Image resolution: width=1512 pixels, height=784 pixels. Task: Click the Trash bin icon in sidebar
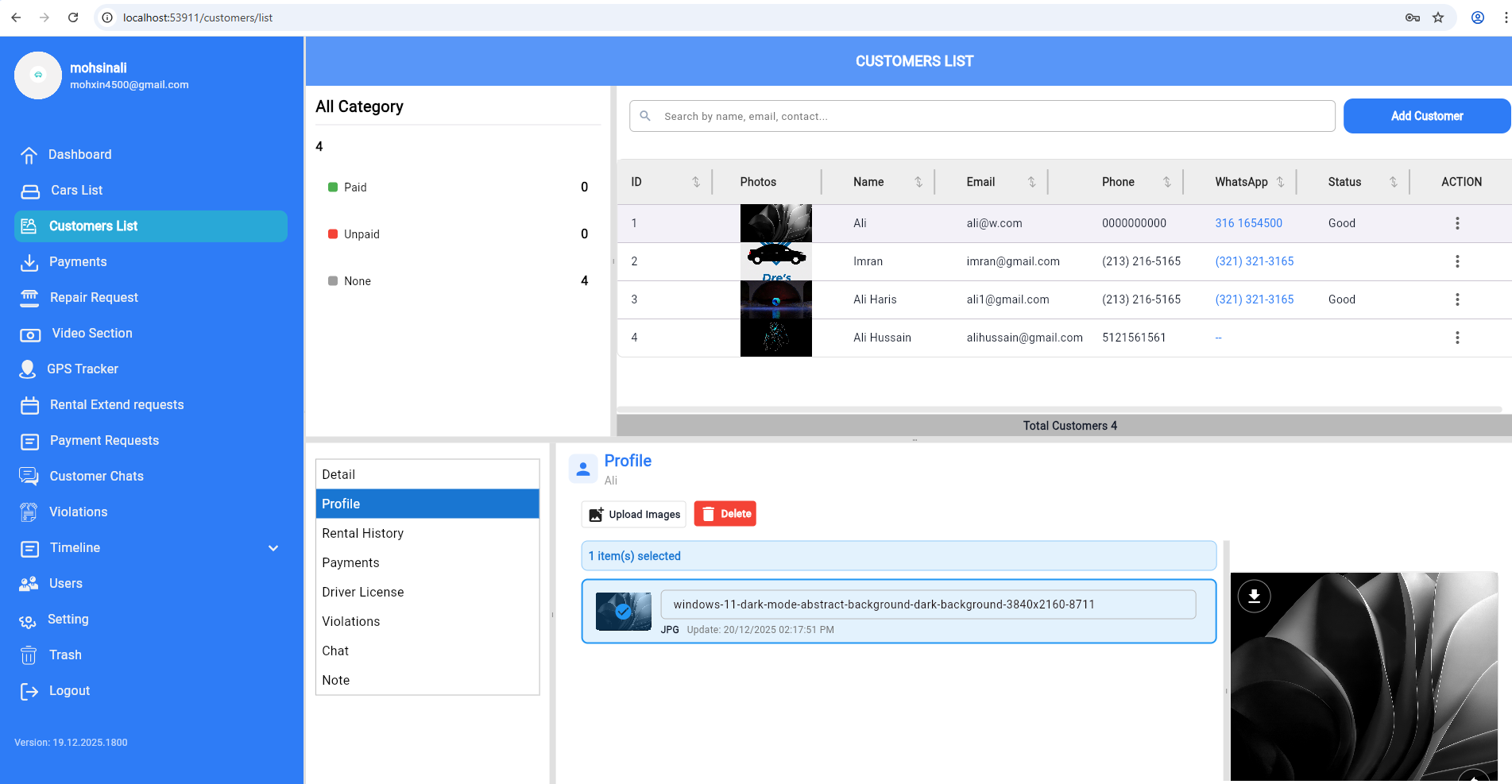point(29,655)
